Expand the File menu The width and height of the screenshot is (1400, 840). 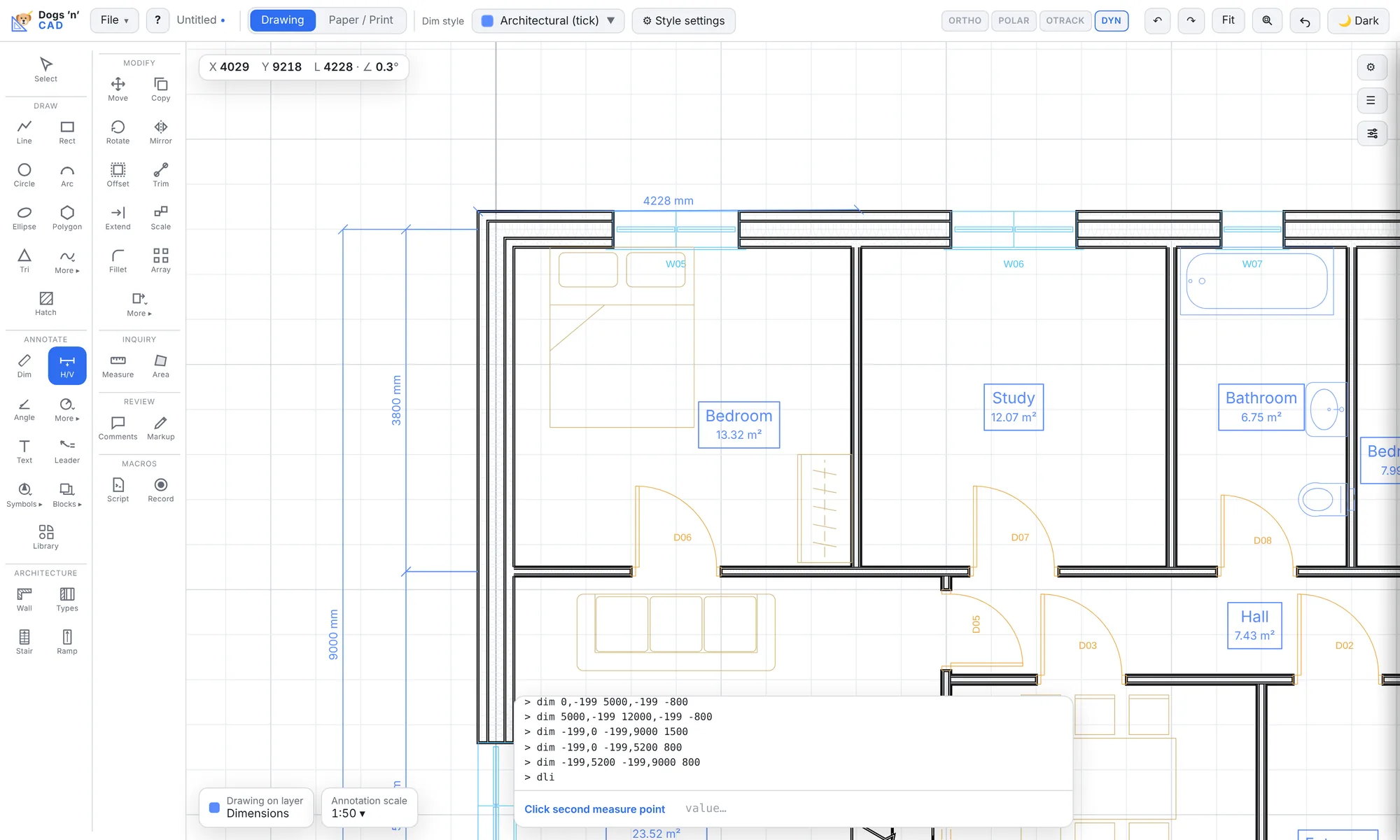click(x=114, y=20)
